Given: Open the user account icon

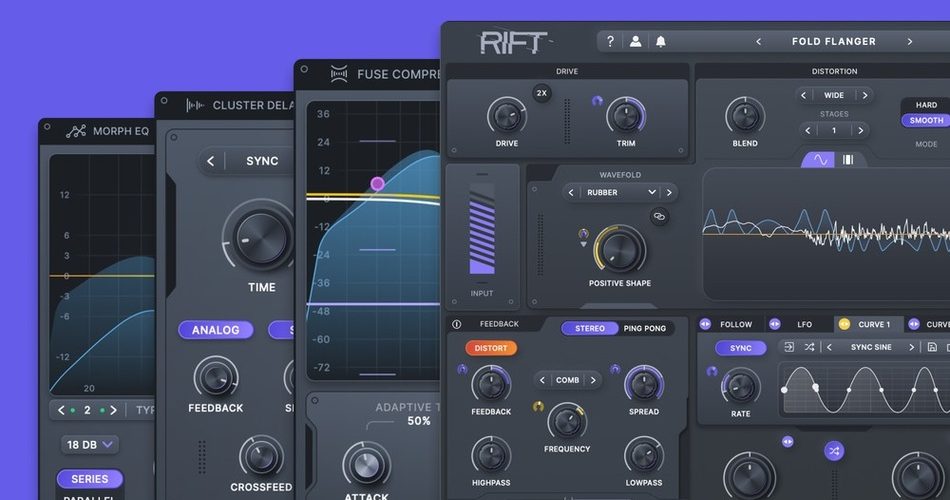Looking at the screenshot, I should point(635,42).
